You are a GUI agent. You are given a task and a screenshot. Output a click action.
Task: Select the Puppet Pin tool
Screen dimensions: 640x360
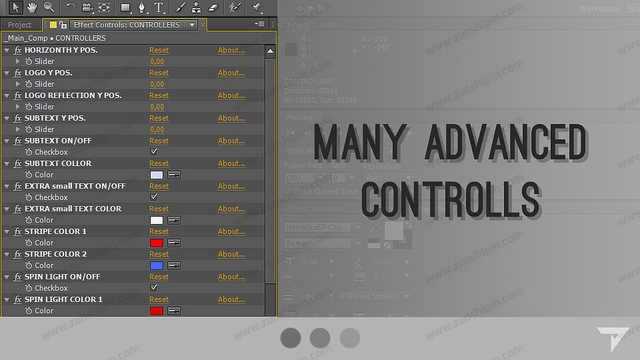click(256, 7)
